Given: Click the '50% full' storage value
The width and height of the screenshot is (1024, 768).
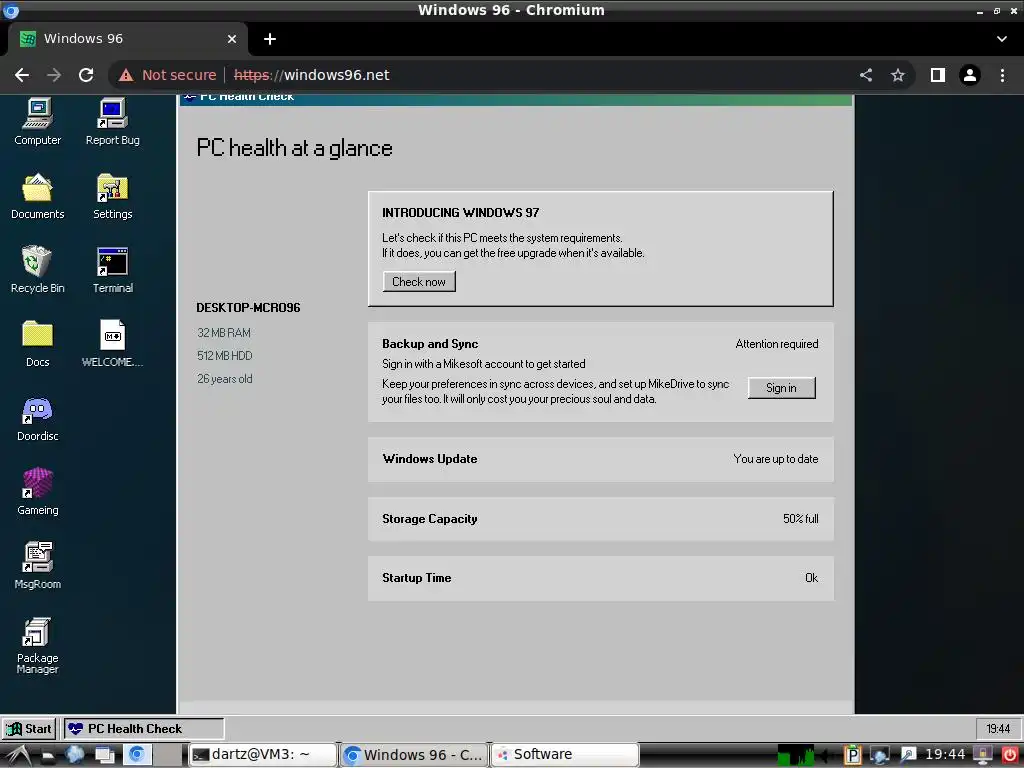Looking at the screenshot, I should coord(801,519).
